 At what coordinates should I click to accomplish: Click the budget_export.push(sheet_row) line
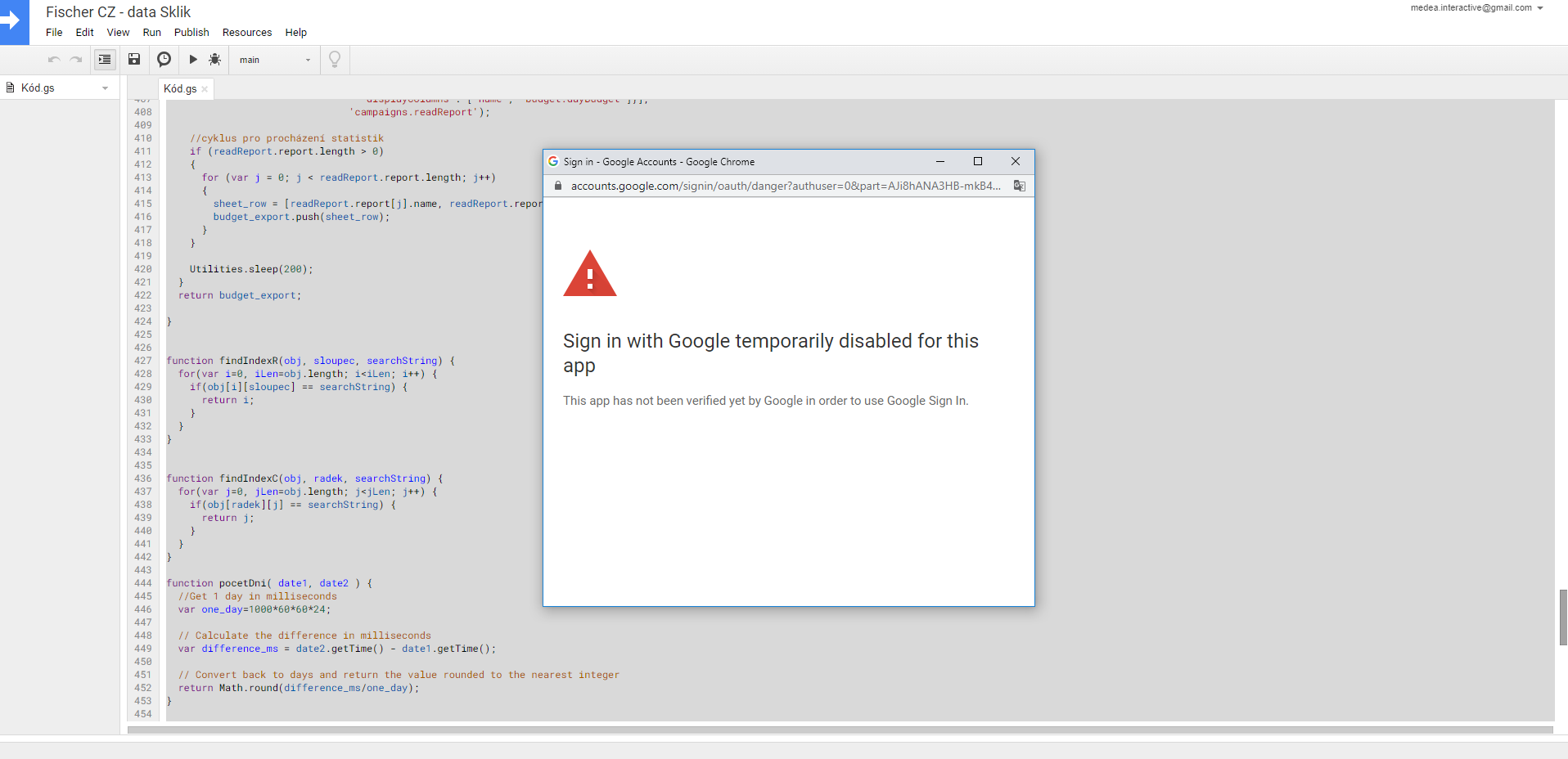[302, 217]
